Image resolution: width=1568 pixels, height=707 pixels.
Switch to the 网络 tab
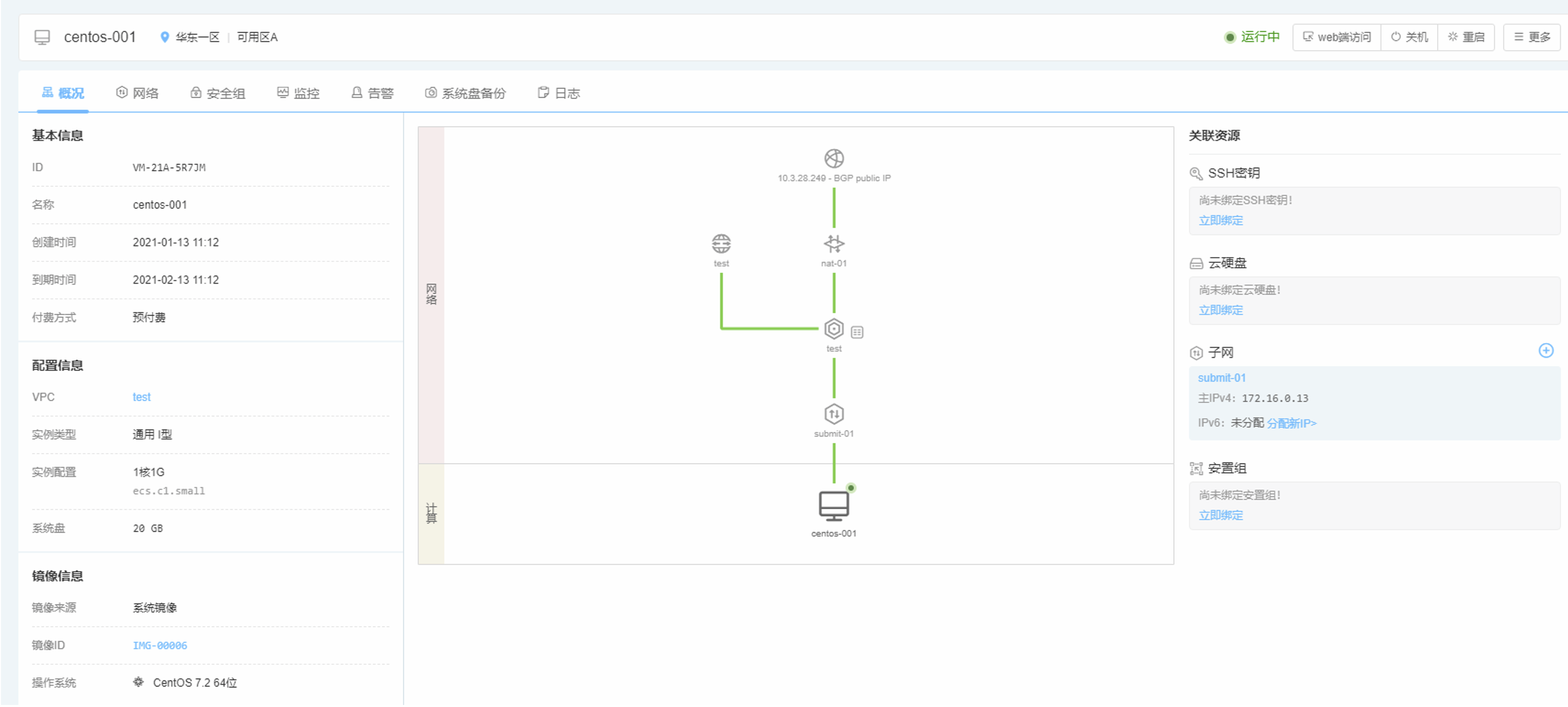point(138,93)
